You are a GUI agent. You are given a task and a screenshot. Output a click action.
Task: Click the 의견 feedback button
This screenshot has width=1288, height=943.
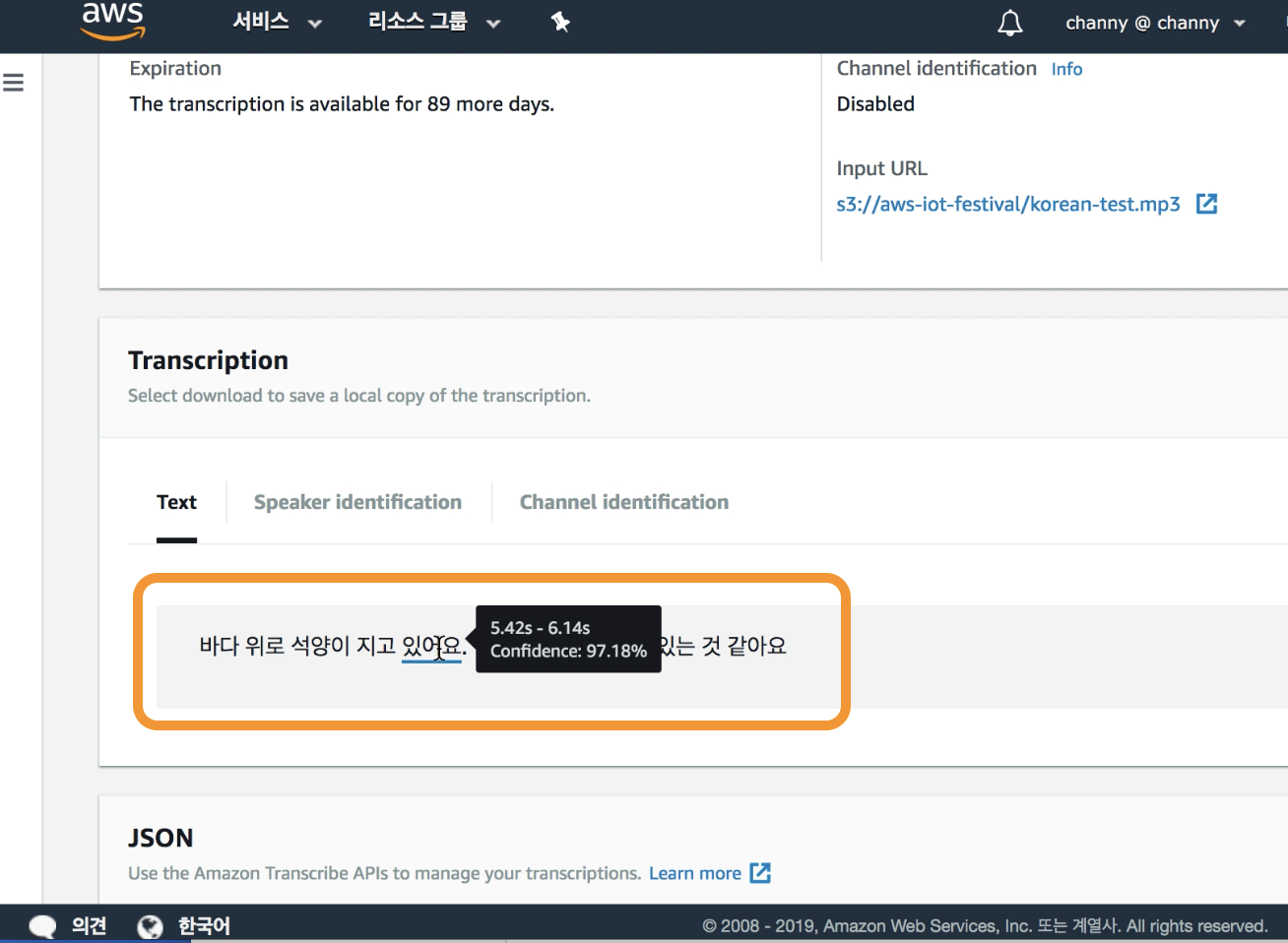tap(89, 926)
